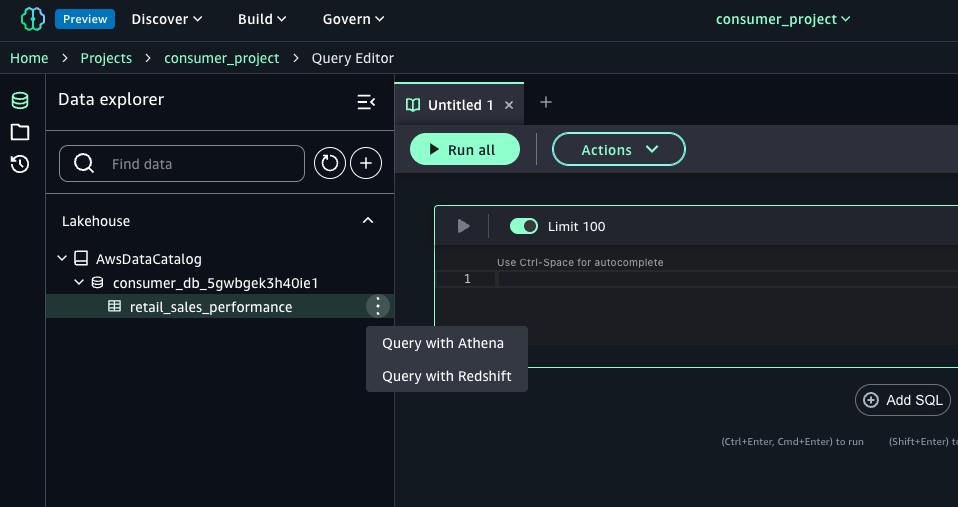Collapse the consumer_db_5gwbgek3h40ie1 tree node
The width and height of the screenshot is (958, 507).
[79, 282]
